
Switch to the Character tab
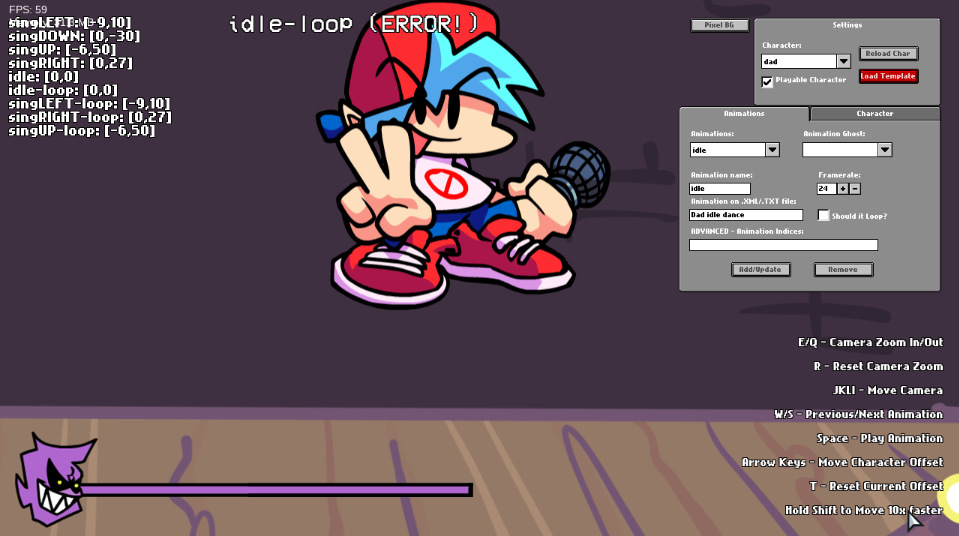(x=875, y=113)
